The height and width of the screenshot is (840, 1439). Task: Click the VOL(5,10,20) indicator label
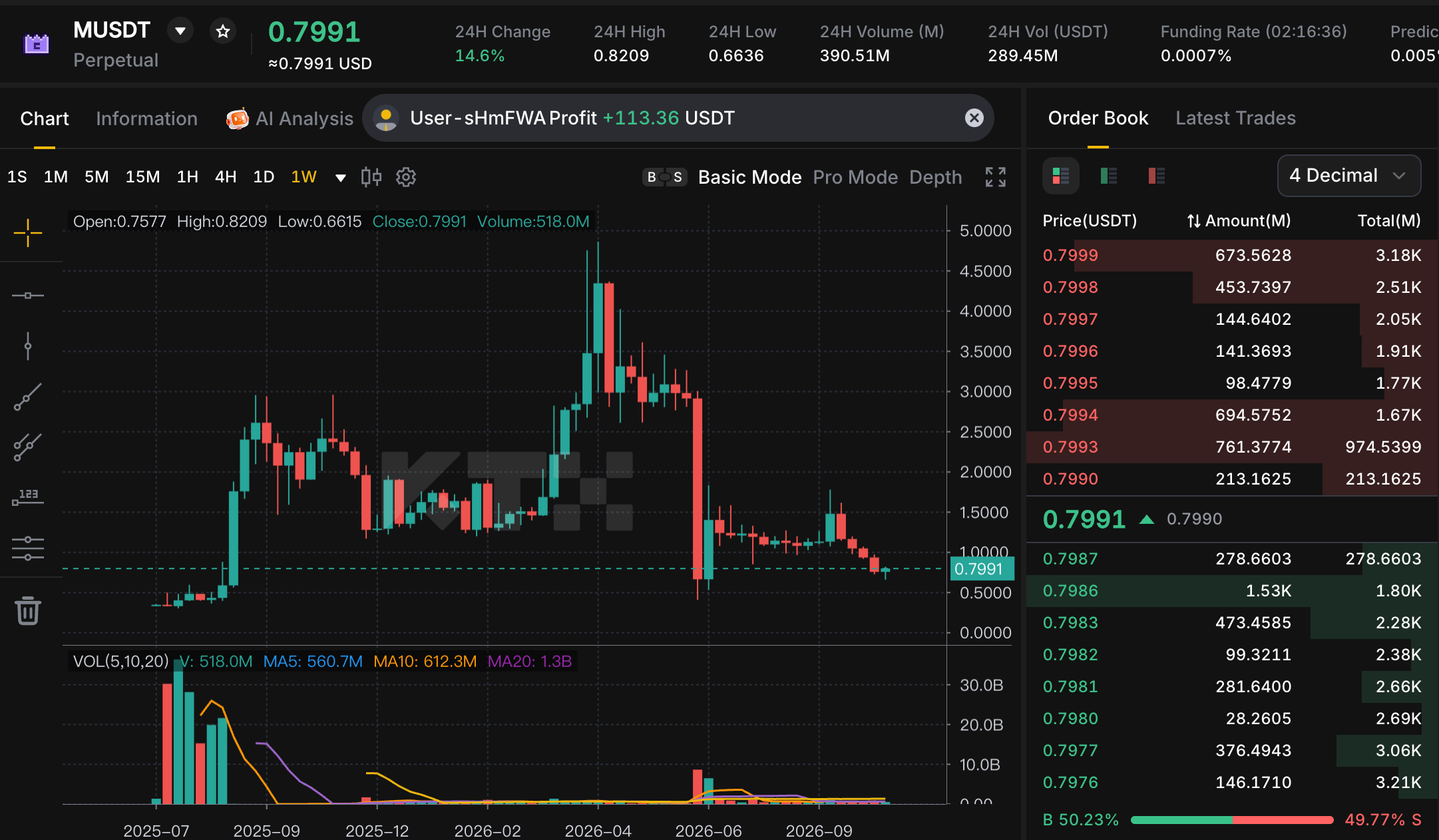point(120,661)
